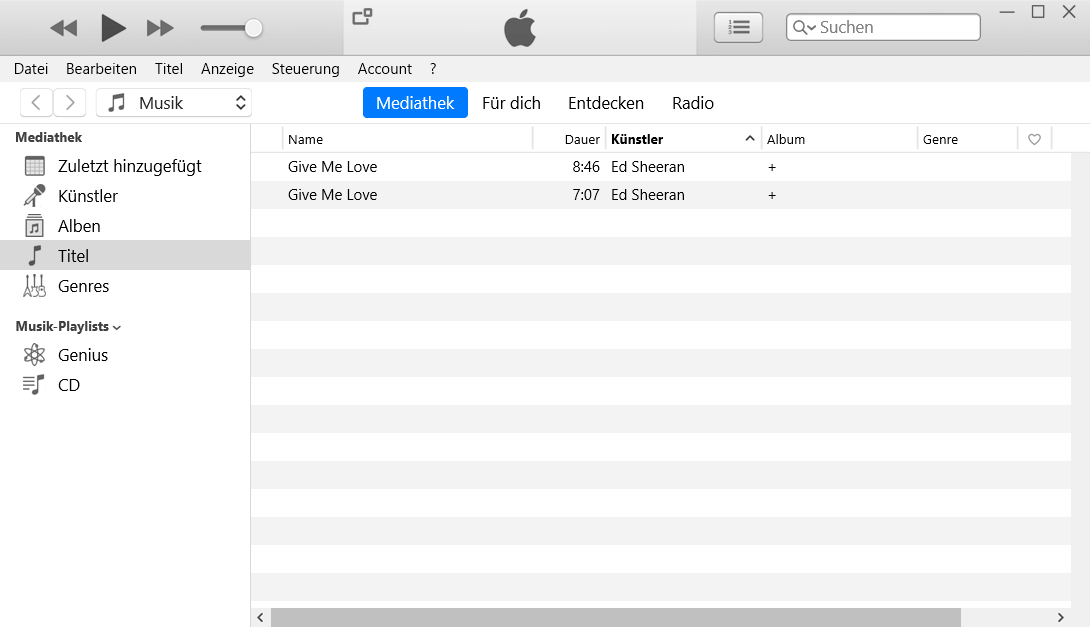Open the Account menu
This screenshot has height=627, width=1090.
click(384, 69)
